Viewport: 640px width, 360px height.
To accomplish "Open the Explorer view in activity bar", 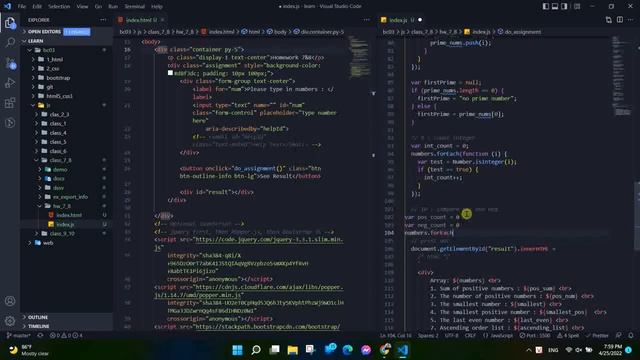I will coord(10,23).
